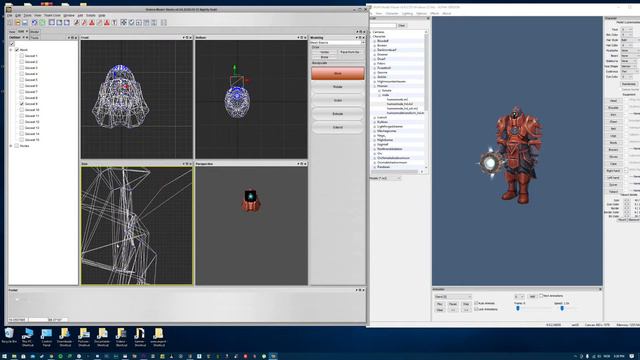This screenshot has height=360, width=640.
Task: Click the Rotate button in Modeling panel
Action: 338,87
